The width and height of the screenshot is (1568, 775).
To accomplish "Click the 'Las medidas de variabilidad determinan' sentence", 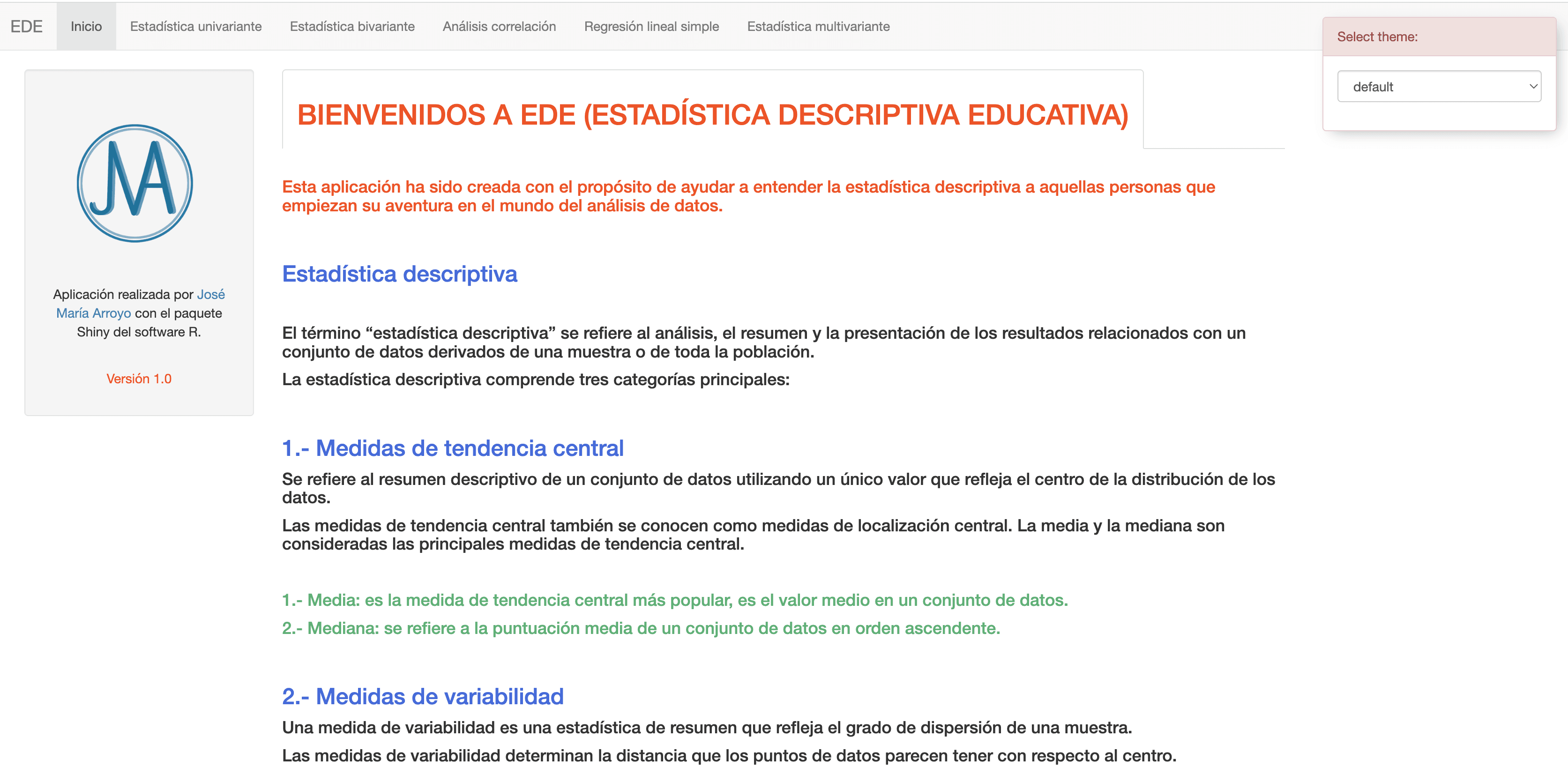I will pos(729,755).
